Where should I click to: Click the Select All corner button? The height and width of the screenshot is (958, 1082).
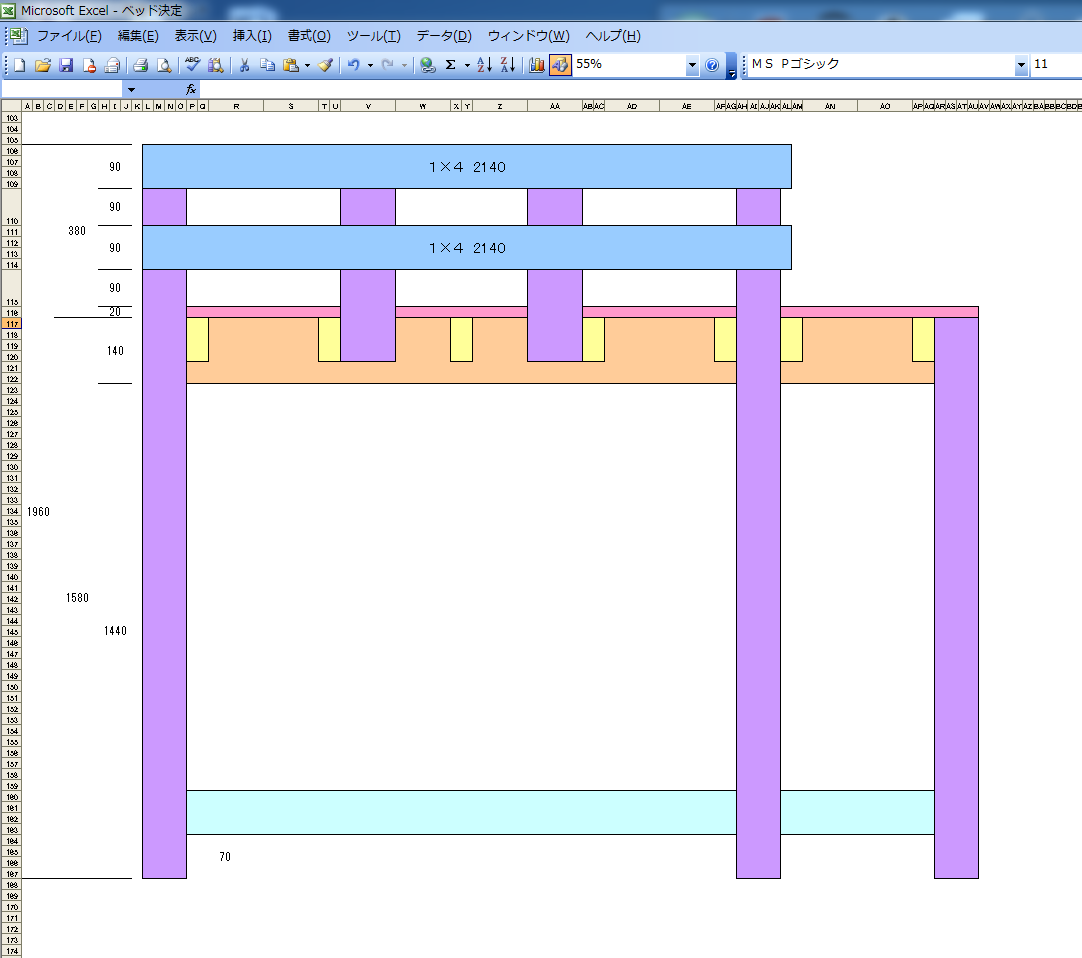12,106
